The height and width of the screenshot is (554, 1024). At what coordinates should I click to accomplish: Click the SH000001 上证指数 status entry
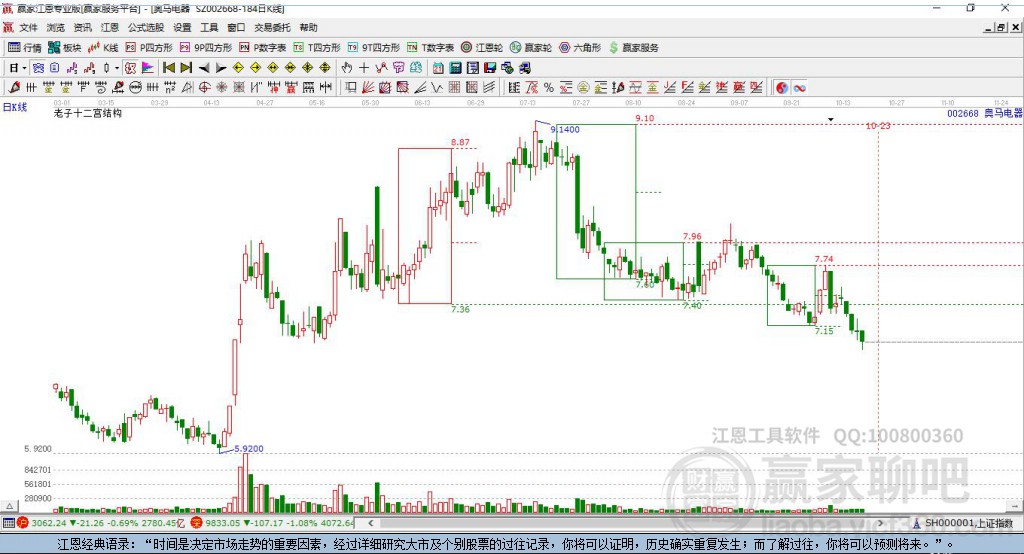click(x=963, y=523)
